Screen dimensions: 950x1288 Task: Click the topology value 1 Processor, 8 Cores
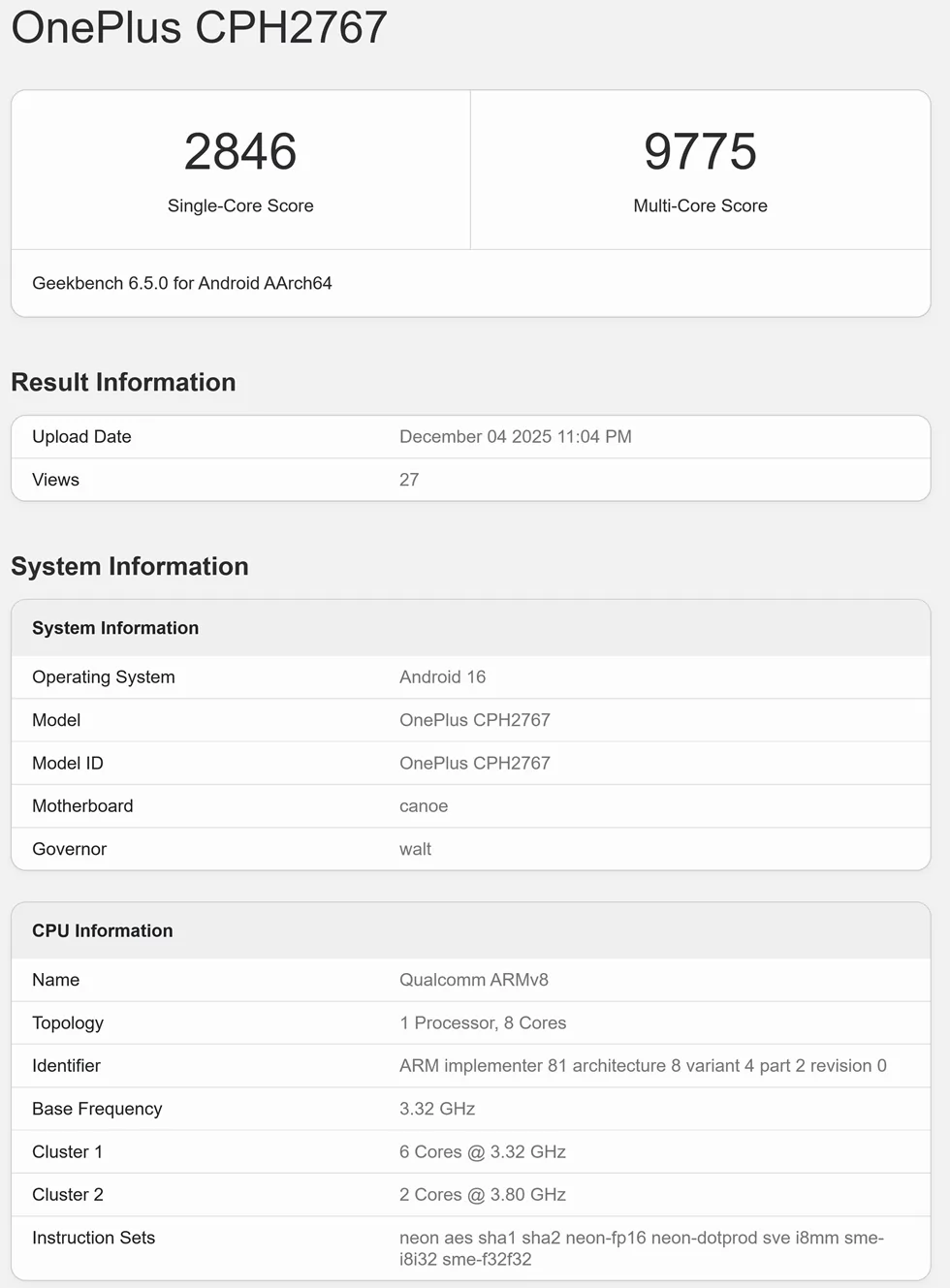coord(482,1022)
